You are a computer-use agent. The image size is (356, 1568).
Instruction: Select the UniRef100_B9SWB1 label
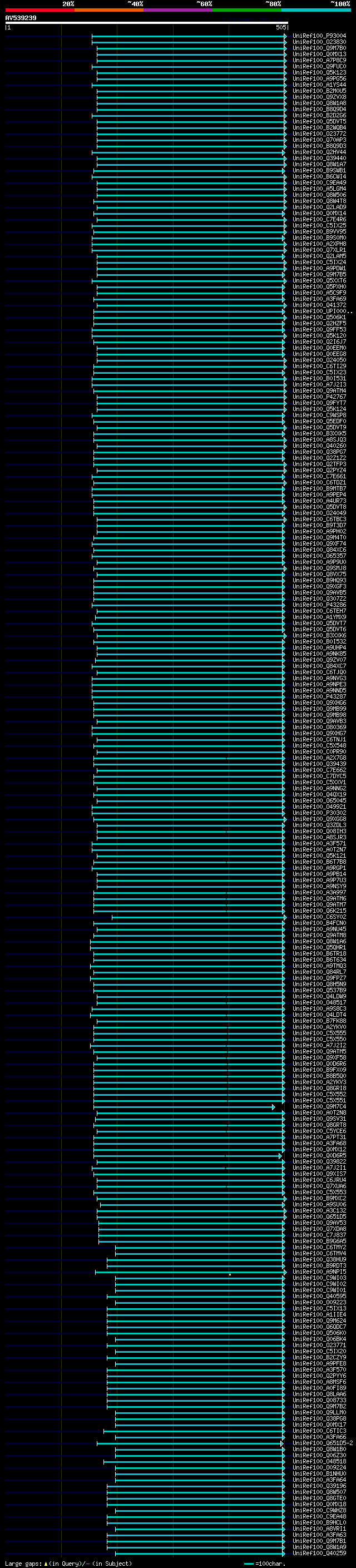[319, 170]
